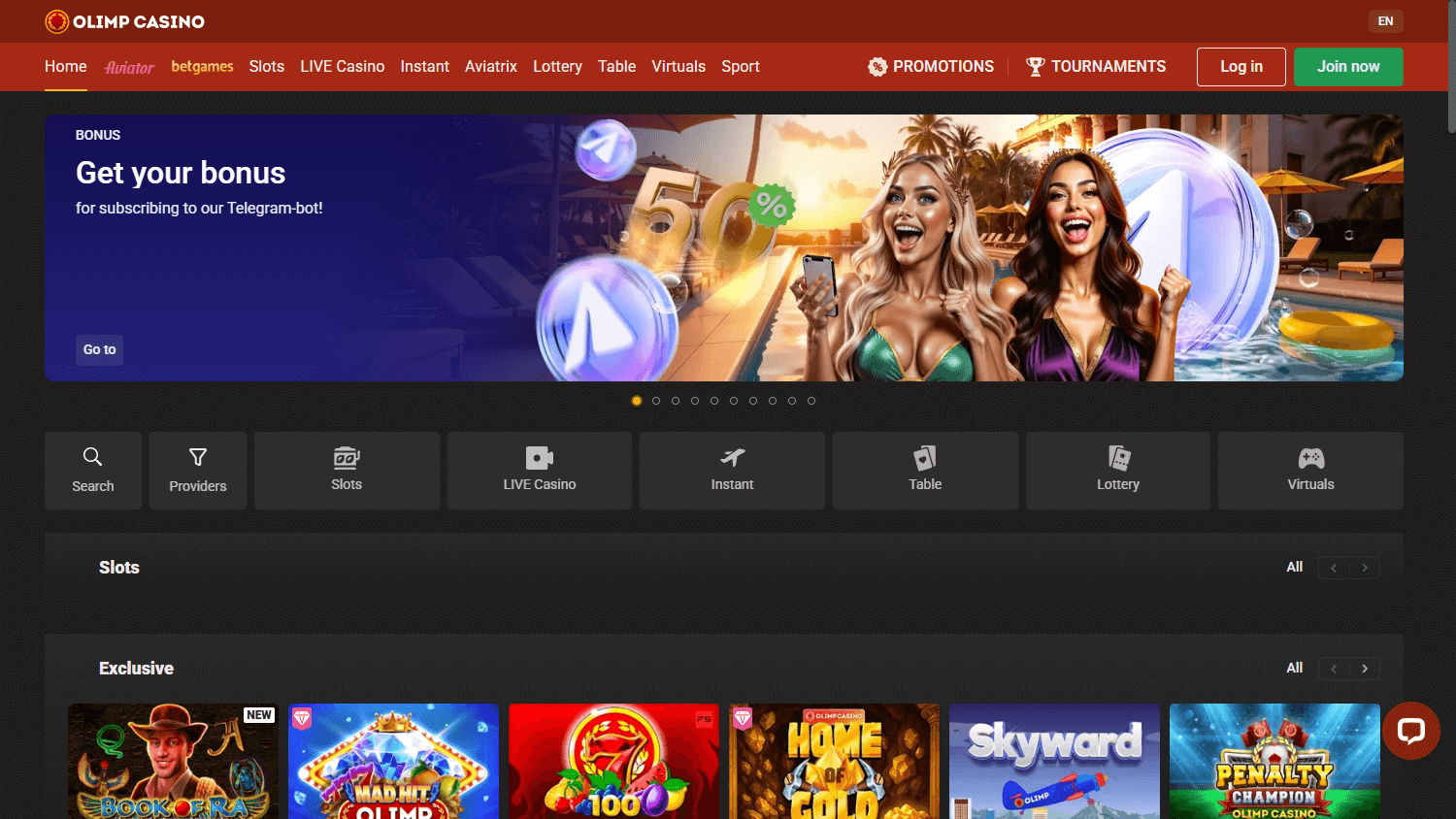1456x819 pixels.
Task: Click the Table games category icon
Action: point(924,456)
